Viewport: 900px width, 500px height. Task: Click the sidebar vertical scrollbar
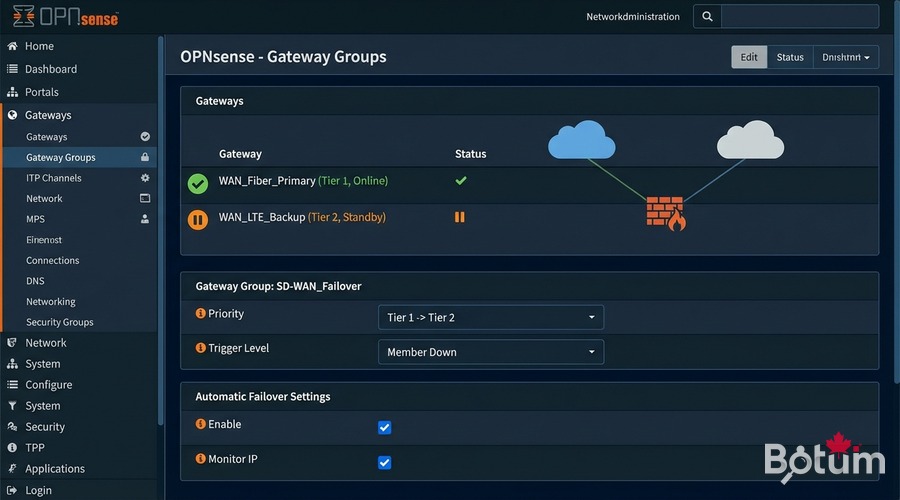click(161, 230)
